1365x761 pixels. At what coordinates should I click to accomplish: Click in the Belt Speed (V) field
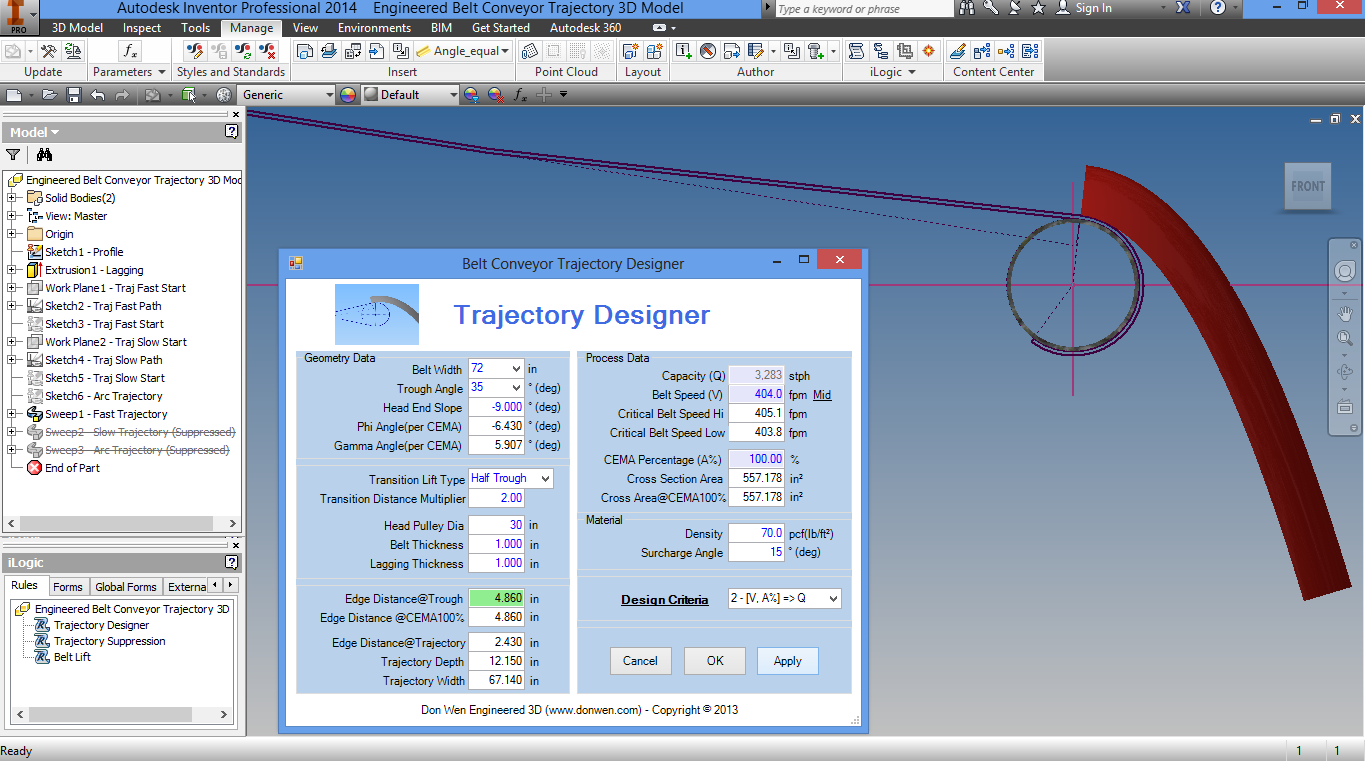click(x=757, y=395)
